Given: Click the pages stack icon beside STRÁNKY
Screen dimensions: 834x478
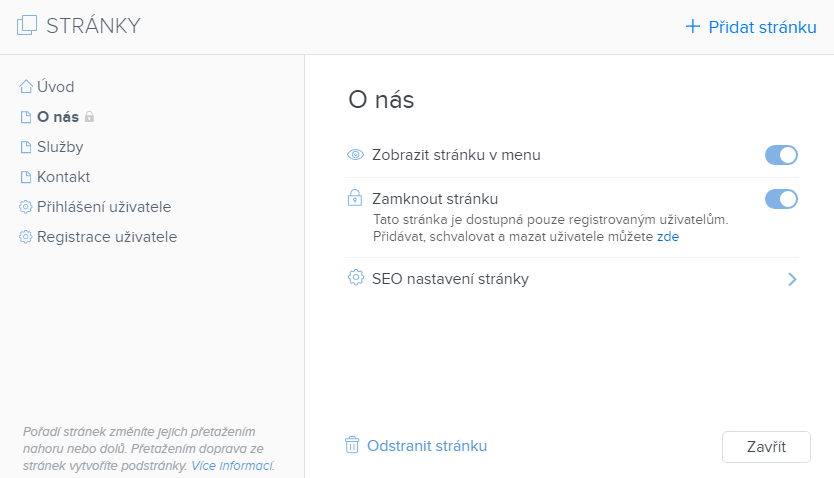Looking at the screenshot, I should pos(27,26).
